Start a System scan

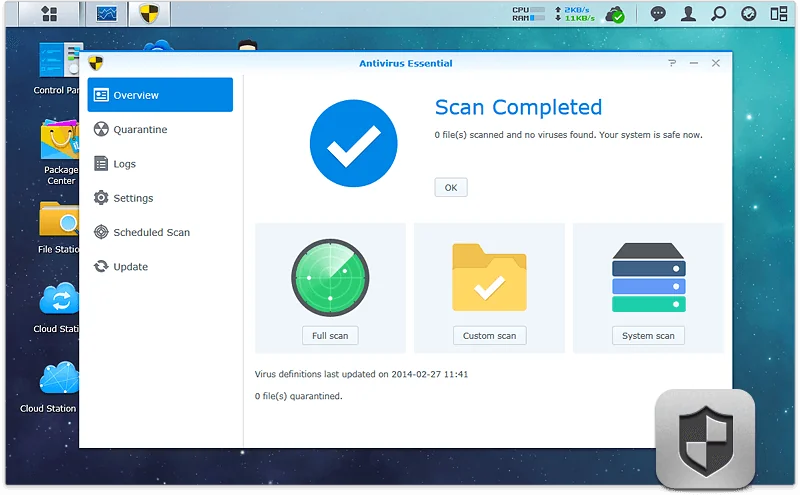point(648,335)
